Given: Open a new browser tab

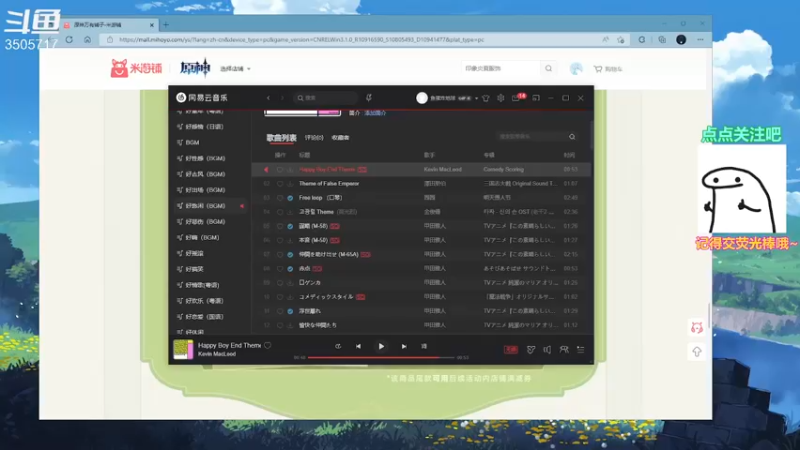Looking at the screenshot, I should pyautogui.click(x=165, y=24).
